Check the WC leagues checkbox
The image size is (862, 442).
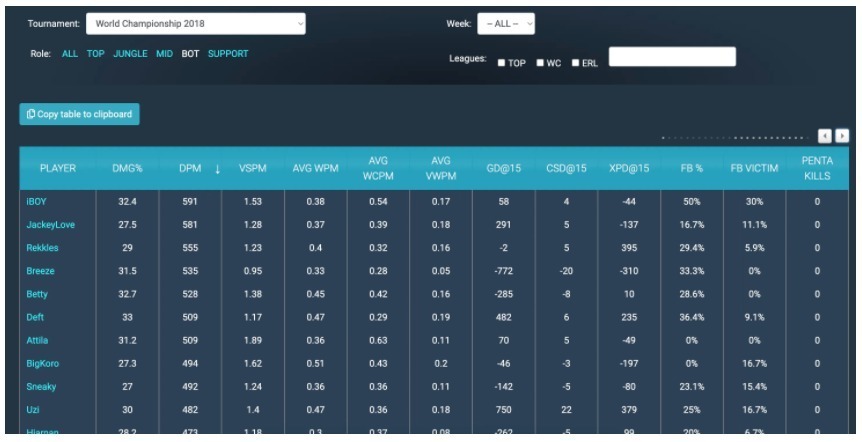pyautogui.click(x=540, y=63)
